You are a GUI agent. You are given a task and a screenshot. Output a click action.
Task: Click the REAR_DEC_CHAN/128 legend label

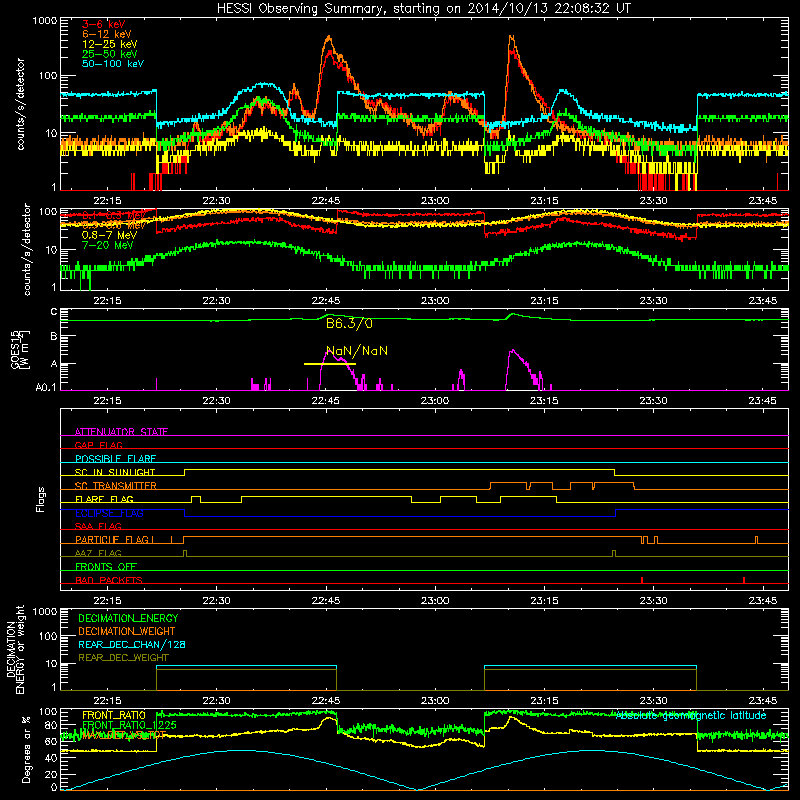[132, 645]
